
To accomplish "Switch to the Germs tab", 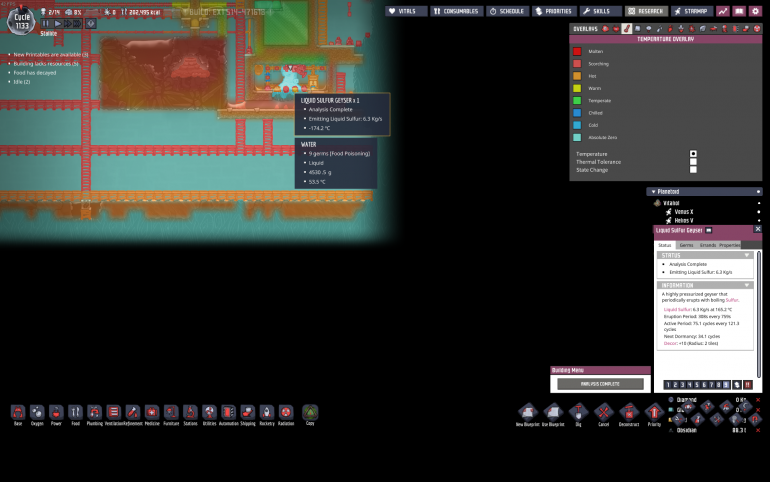I will 687,245.
